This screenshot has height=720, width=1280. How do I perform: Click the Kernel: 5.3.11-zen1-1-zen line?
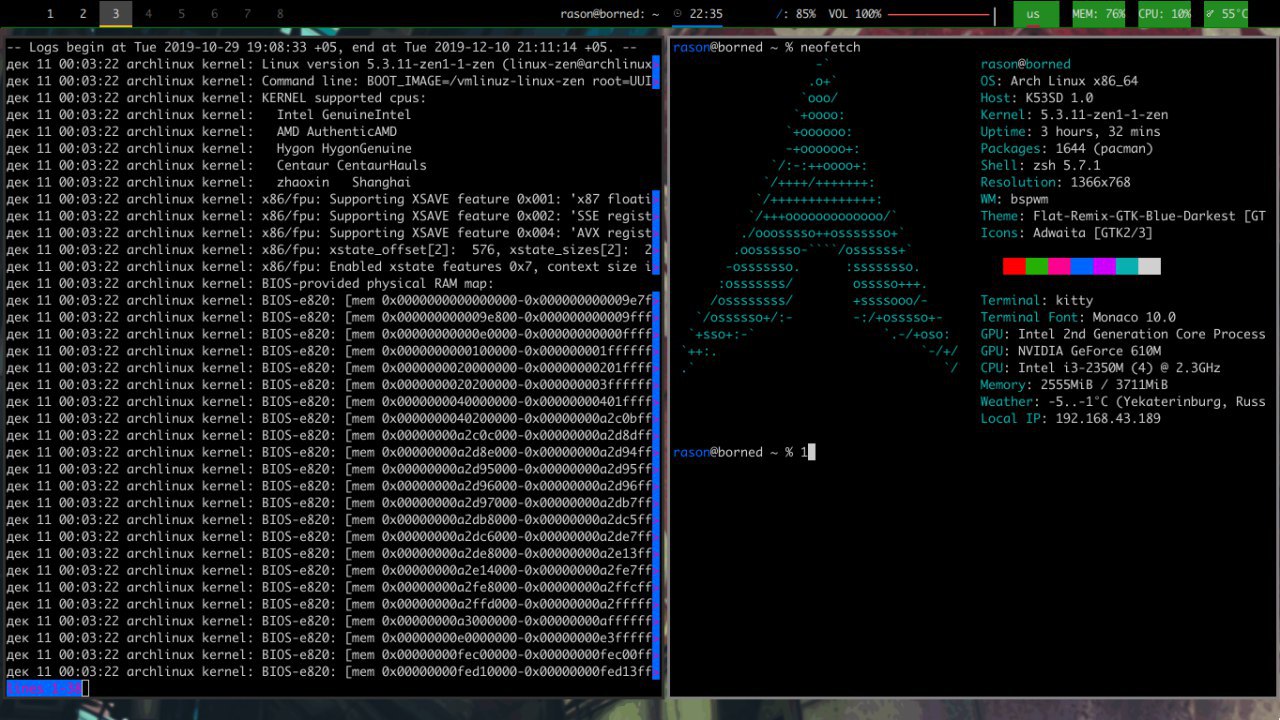(1074, 115)
